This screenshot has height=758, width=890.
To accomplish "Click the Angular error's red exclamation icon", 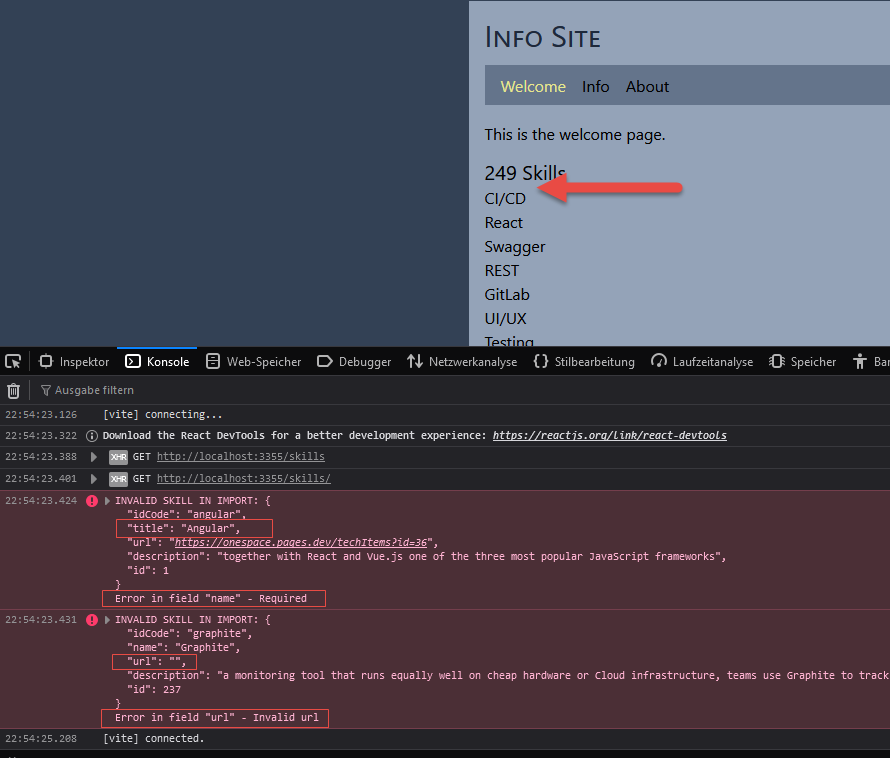I will (x=92, y=501).
